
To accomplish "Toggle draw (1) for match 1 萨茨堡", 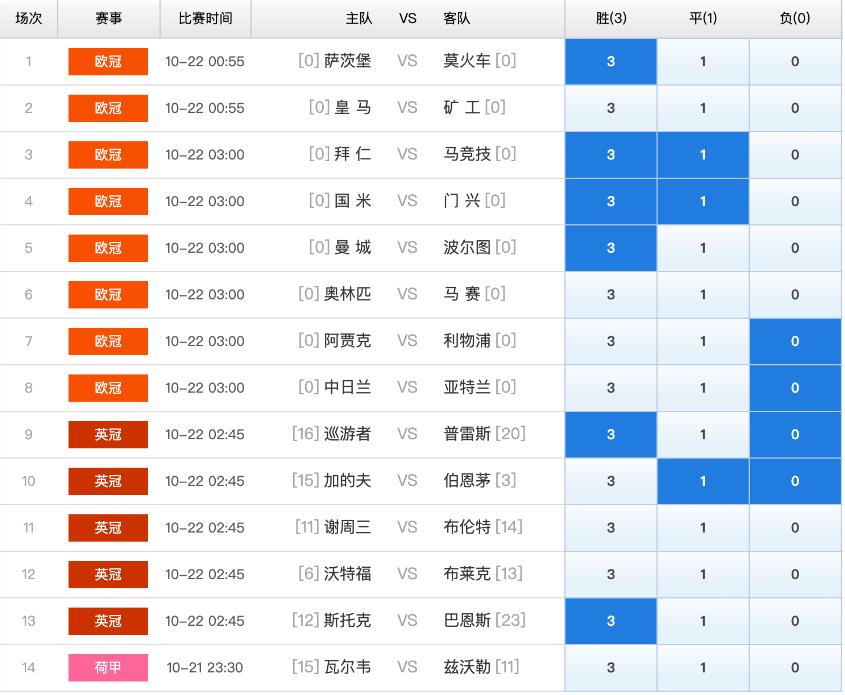I will (703, 61).
